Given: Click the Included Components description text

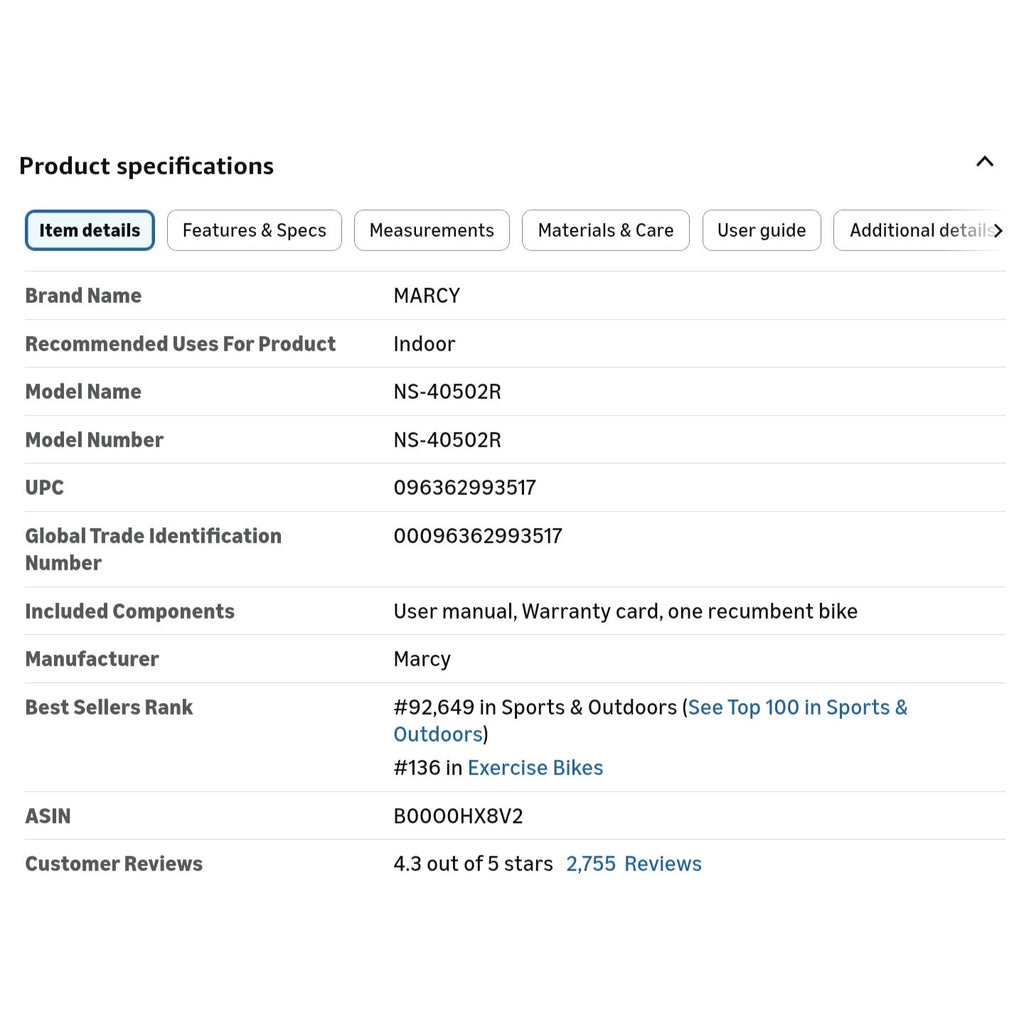Looking at the screenshot, I should (625, 611).
